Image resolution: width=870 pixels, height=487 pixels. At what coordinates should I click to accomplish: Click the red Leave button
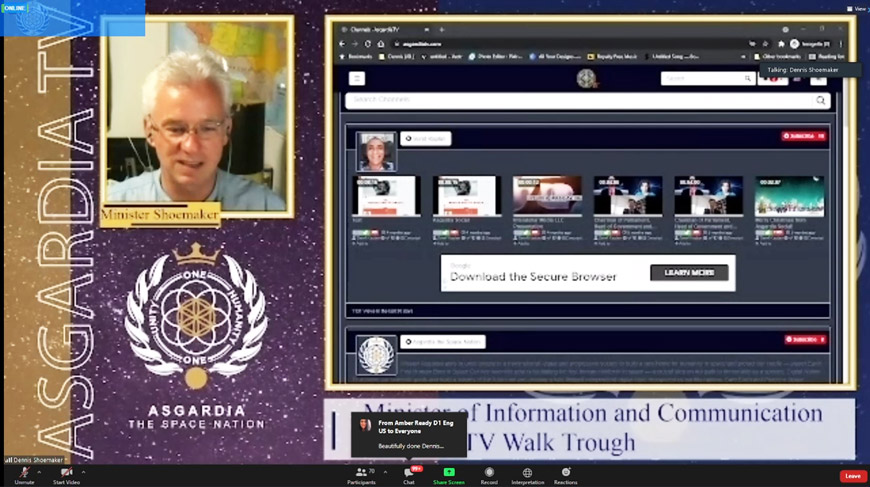pos(853,476)
